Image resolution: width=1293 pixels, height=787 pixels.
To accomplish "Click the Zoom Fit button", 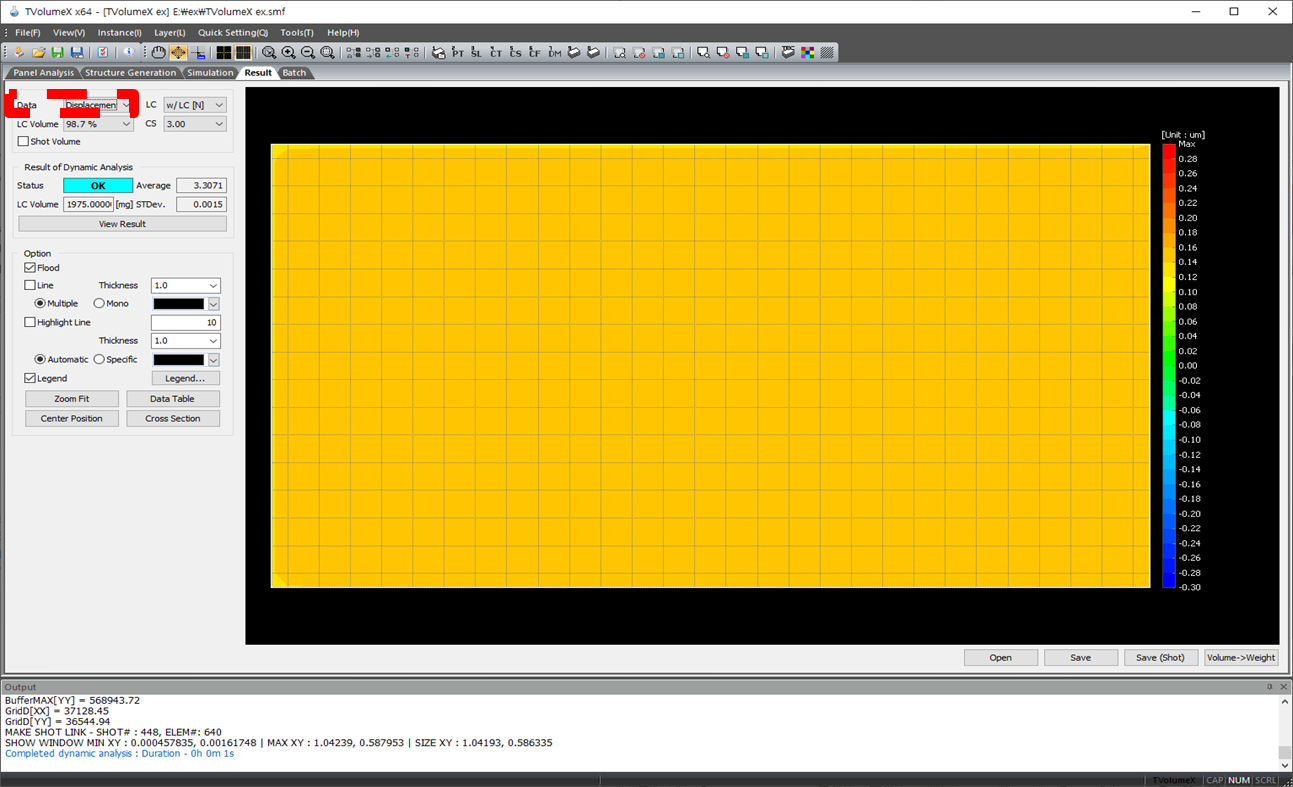I will pyautogui.click(x=72, y=399).
